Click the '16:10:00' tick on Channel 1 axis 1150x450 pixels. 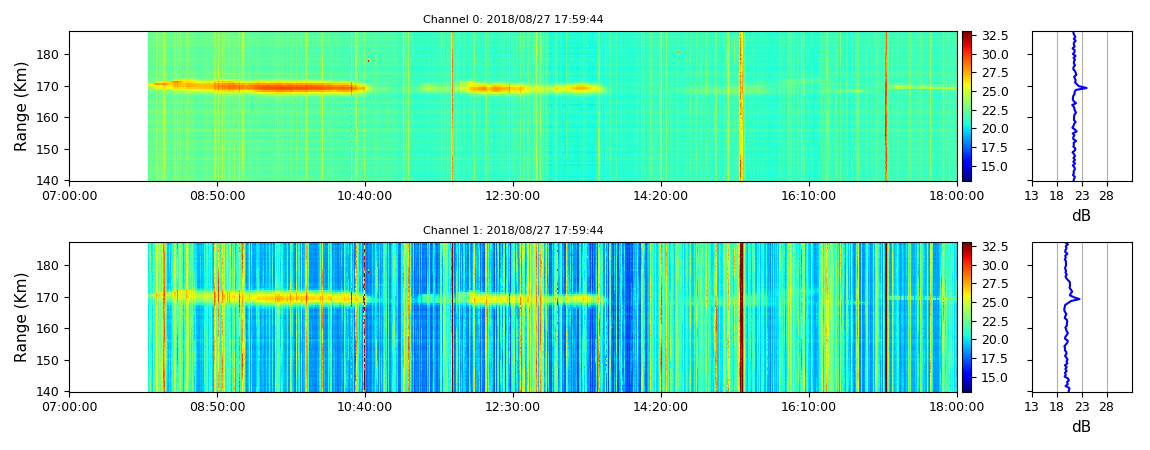pos(809,407)
